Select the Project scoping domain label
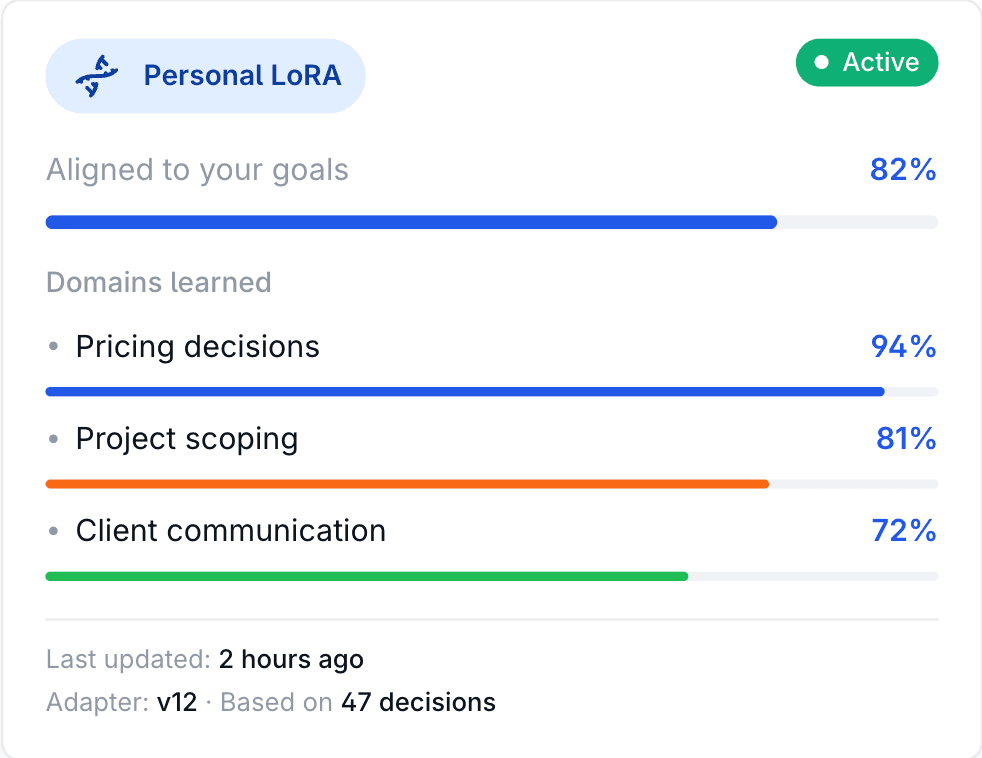The height and width of the screenshot is (758, 982). coord(187,439)
